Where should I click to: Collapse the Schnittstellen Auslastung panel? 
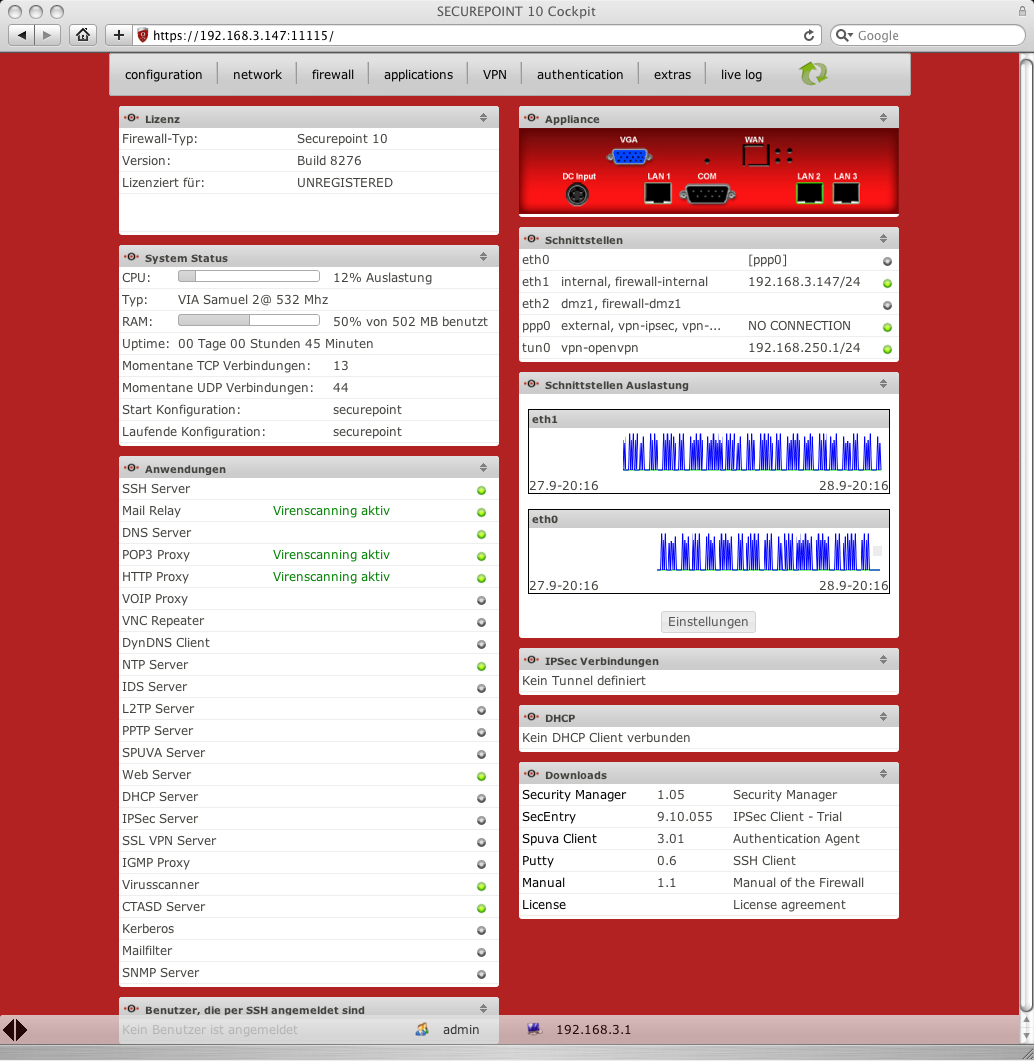(x=883, y=383)
